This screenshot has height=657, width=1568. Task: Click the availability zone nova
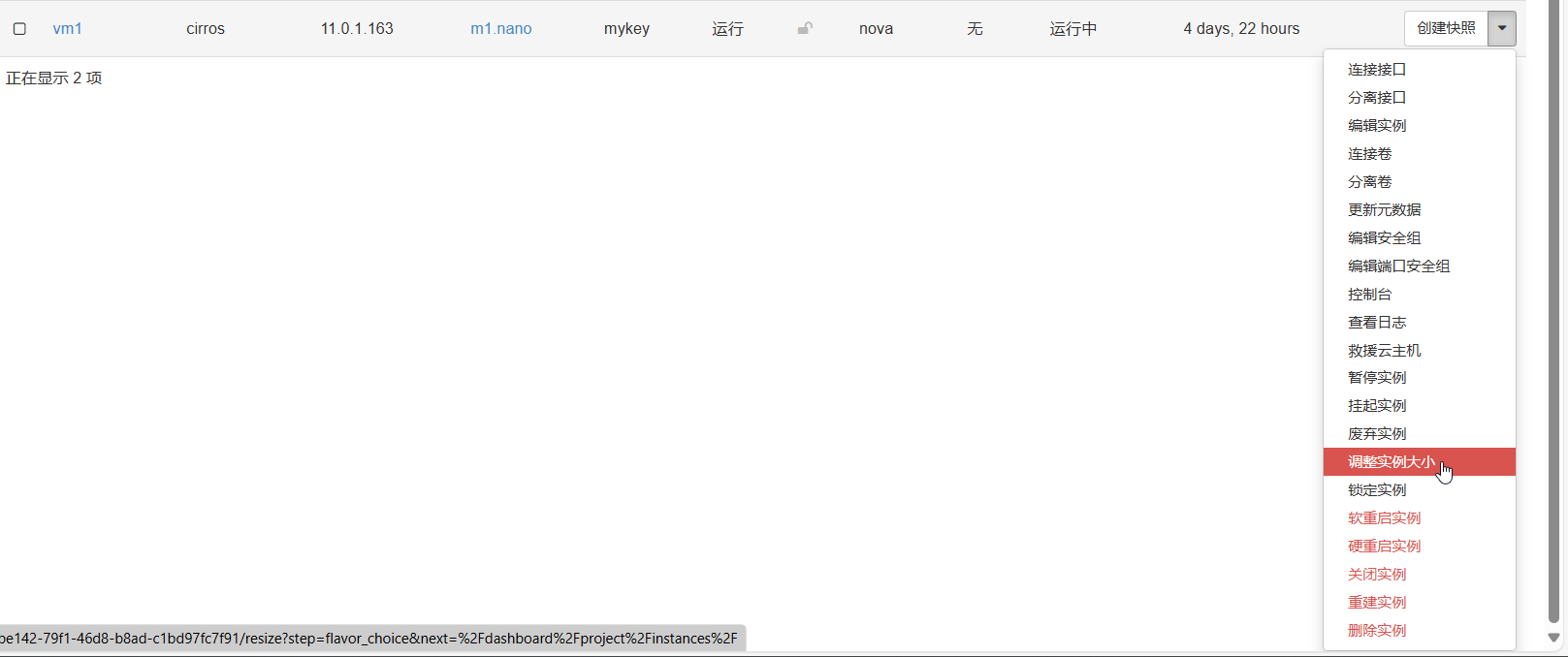pos(876,29)
